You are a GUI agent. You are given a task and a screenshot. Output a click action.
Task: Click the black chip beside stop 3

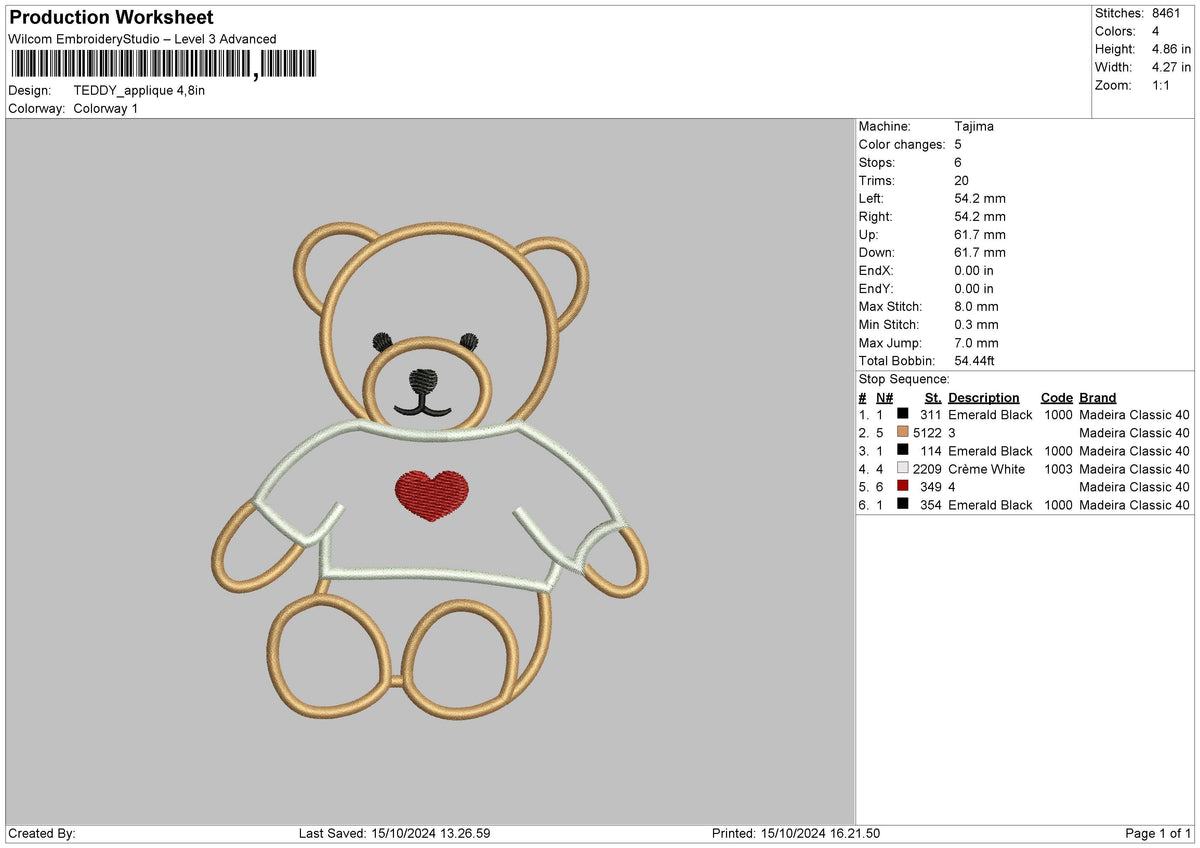coord(903,451)
